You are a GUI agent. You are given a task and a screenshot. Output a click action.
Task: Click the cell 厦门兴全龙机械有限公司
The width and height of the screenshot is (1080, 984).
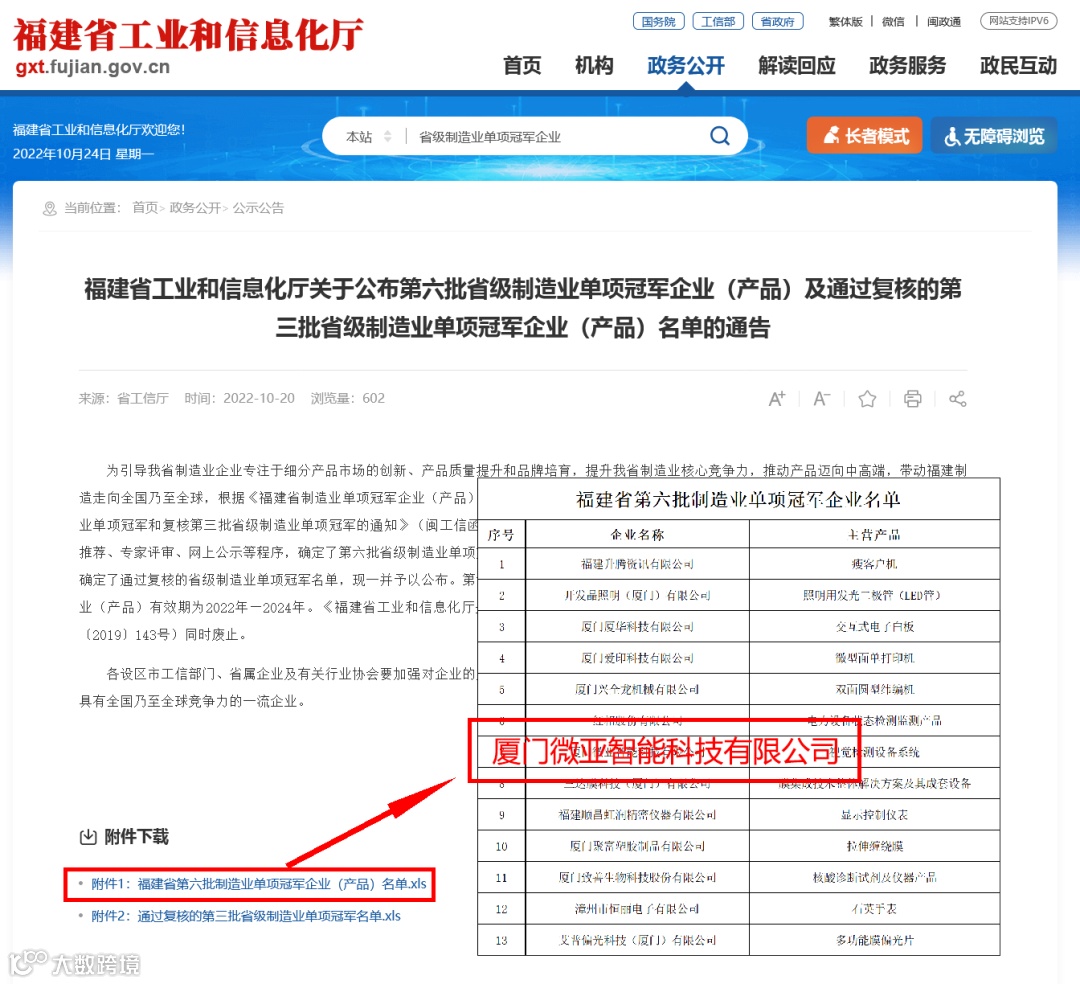click(637, 689)
